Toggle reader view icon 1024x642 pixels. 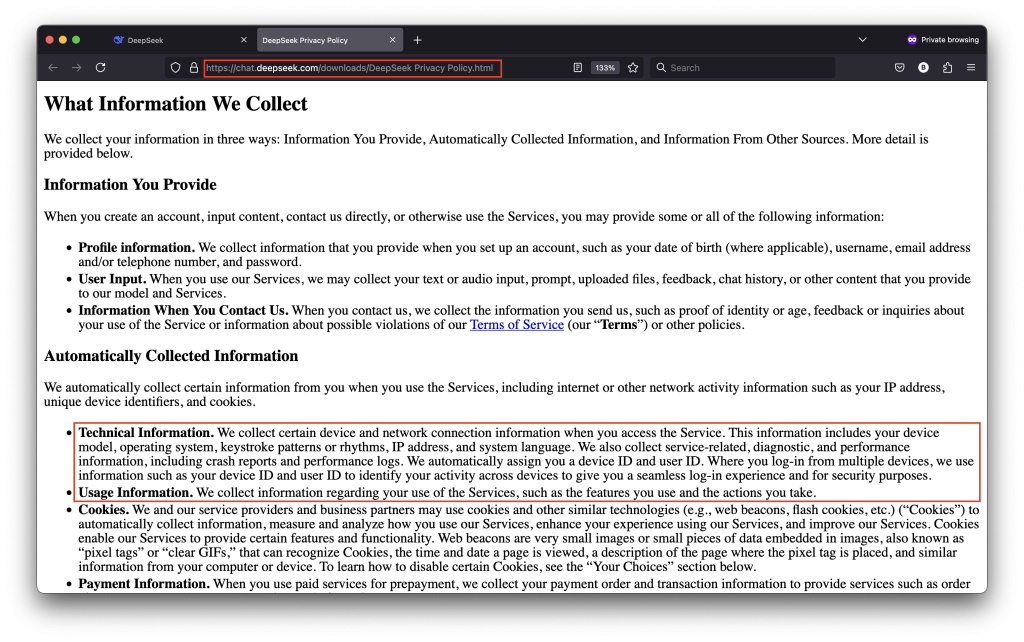577,68
